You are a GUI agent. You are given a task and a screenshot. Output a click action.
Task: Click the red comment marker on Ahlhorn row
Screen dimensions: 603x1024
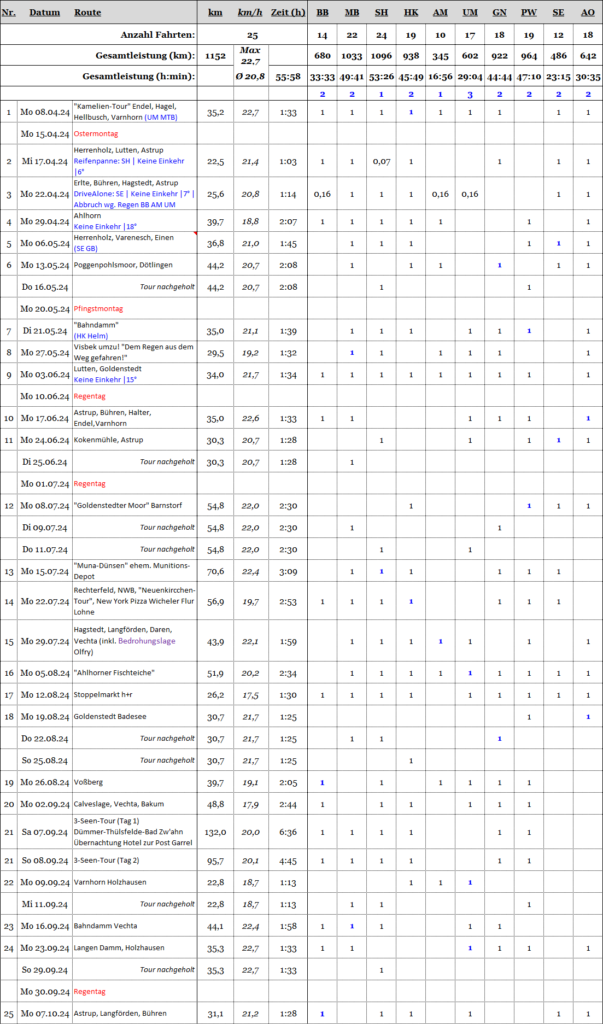[x=196, y=234]
